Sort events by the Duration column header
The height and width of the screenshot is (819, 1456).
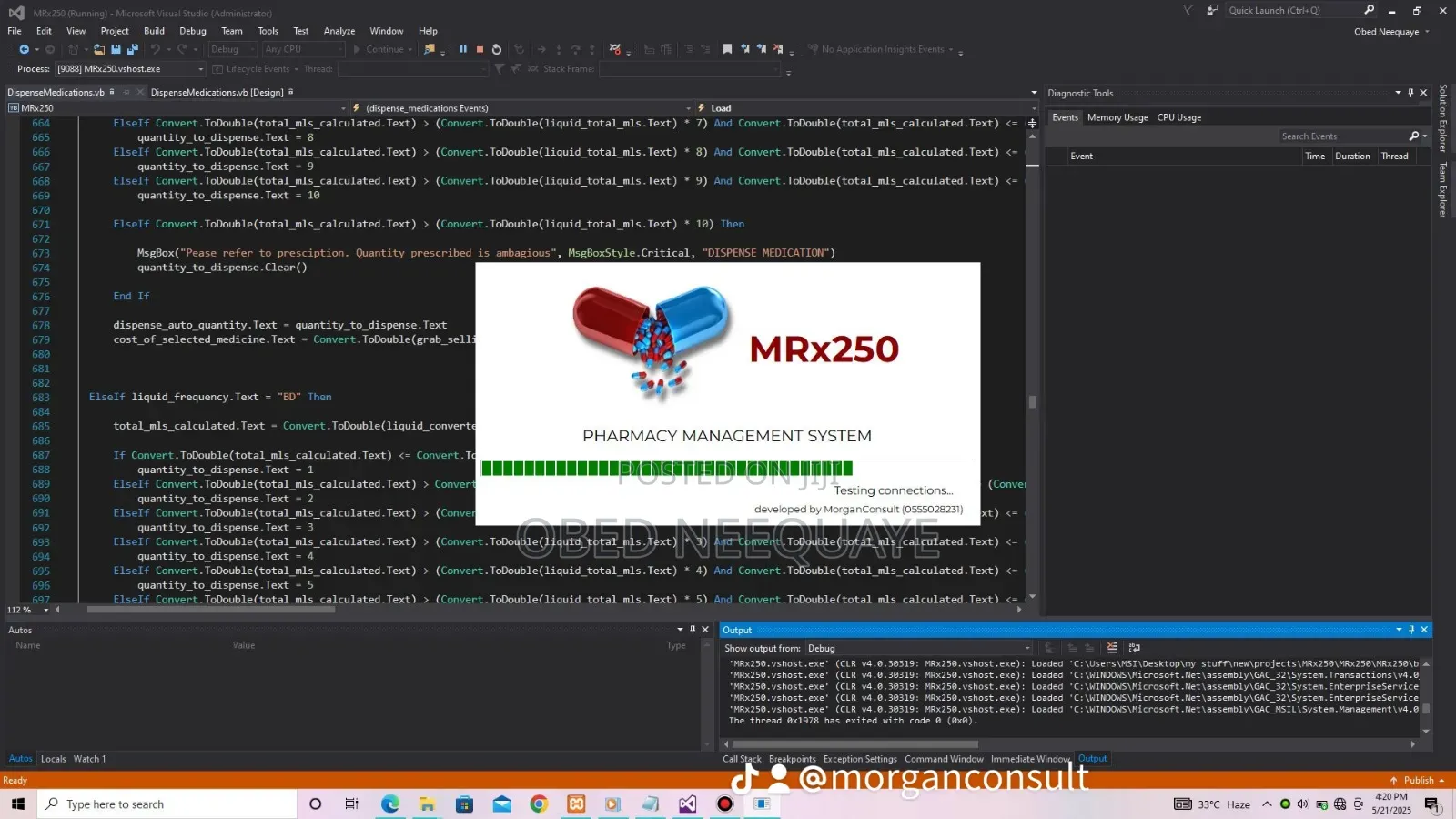click(x=1352, y=157)
